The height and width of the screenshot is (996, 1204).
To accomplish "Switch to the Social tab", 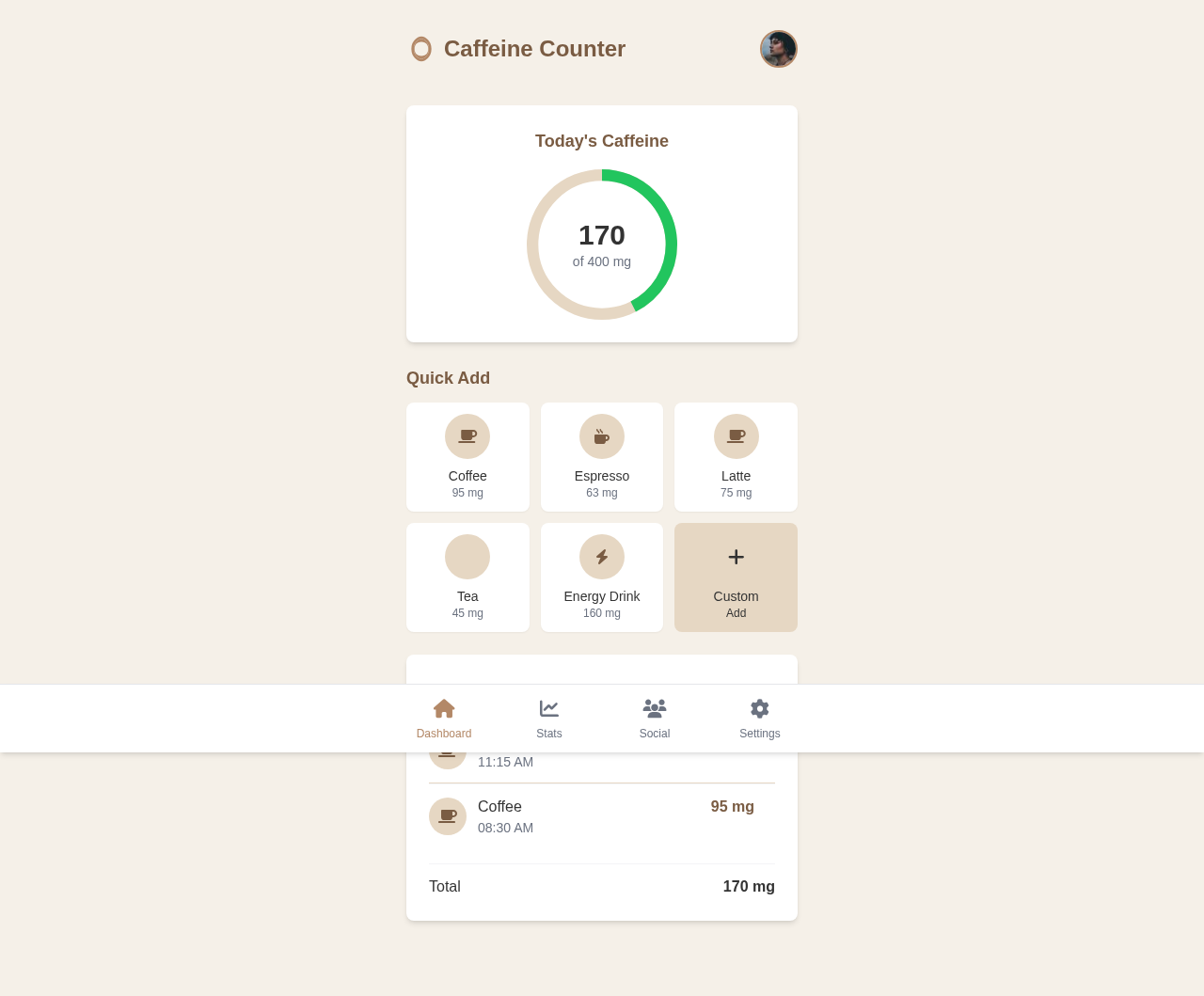I will [655, 718].
